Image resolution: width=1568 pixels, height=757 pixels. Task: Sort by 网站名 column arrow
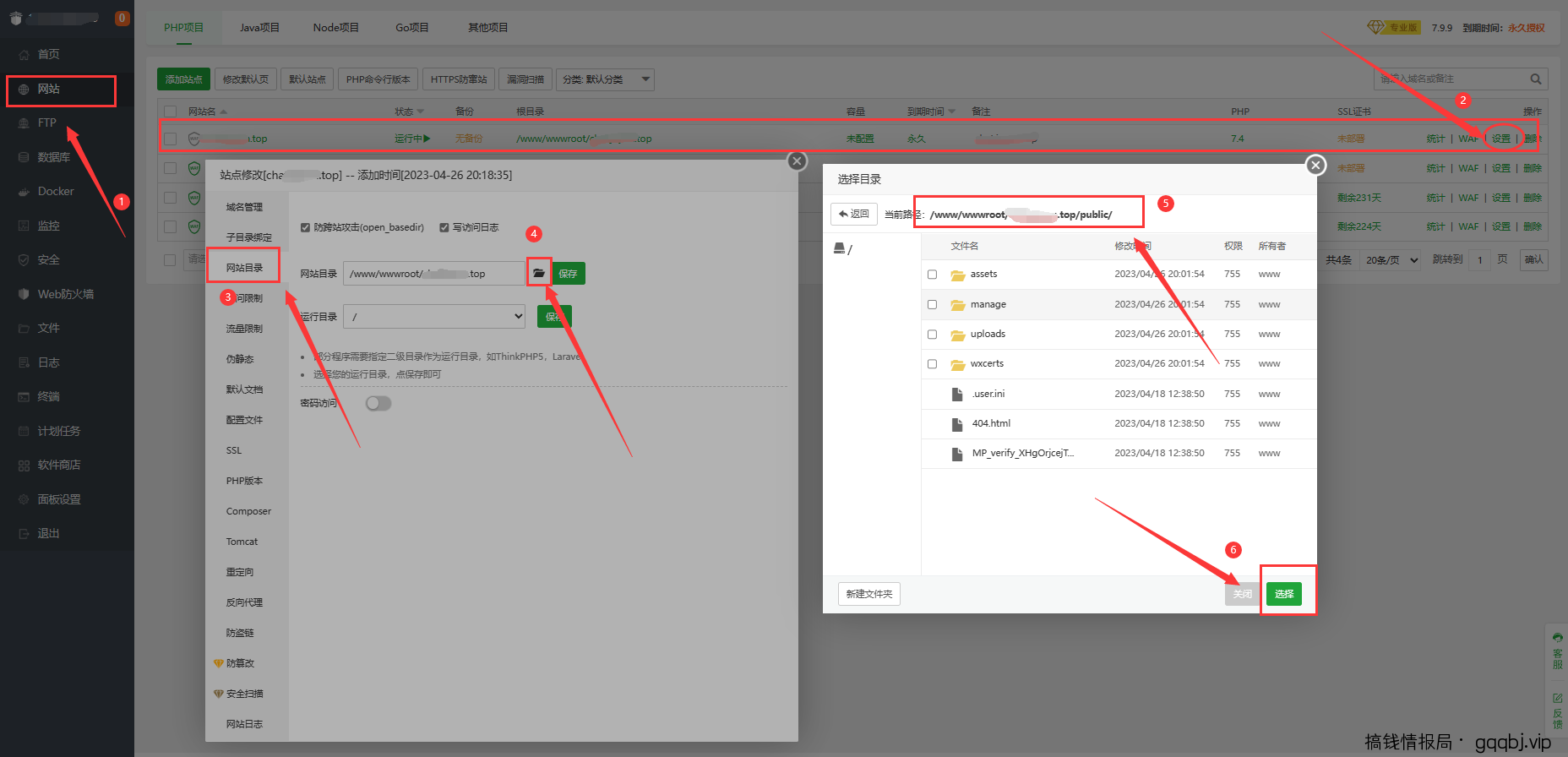pos(223,112)
